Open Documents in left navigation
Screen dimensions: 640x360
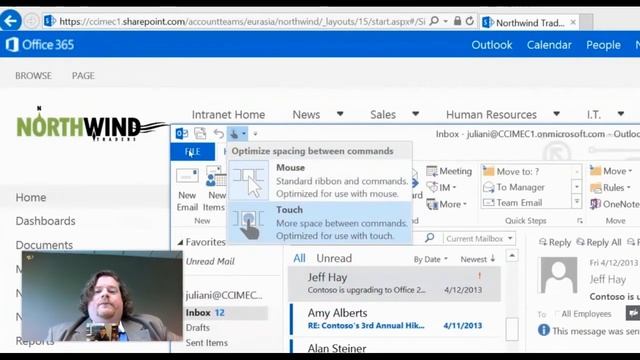tap(44, 245)
